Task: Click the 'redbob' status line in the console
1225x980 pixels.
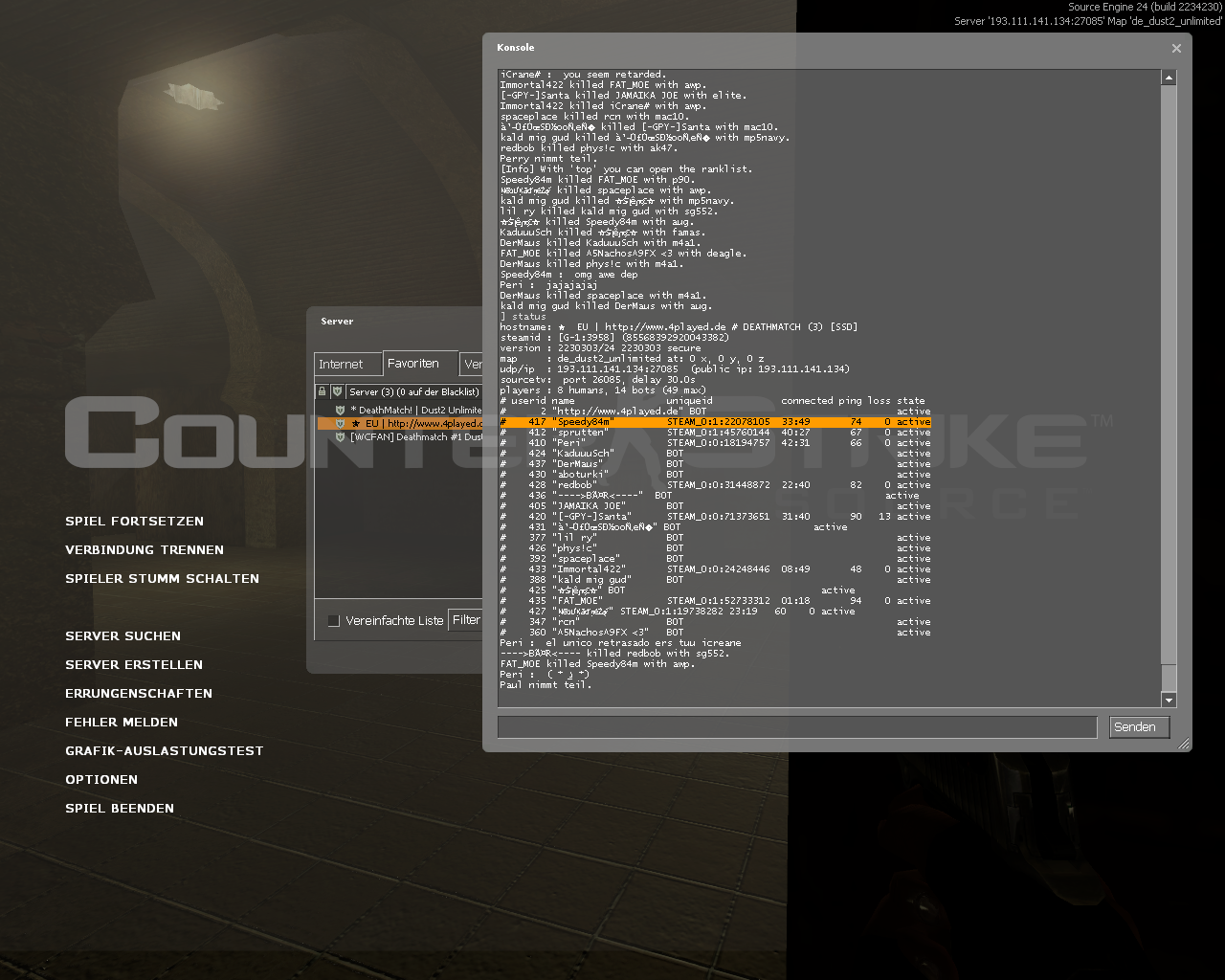Action: [715, 485]
